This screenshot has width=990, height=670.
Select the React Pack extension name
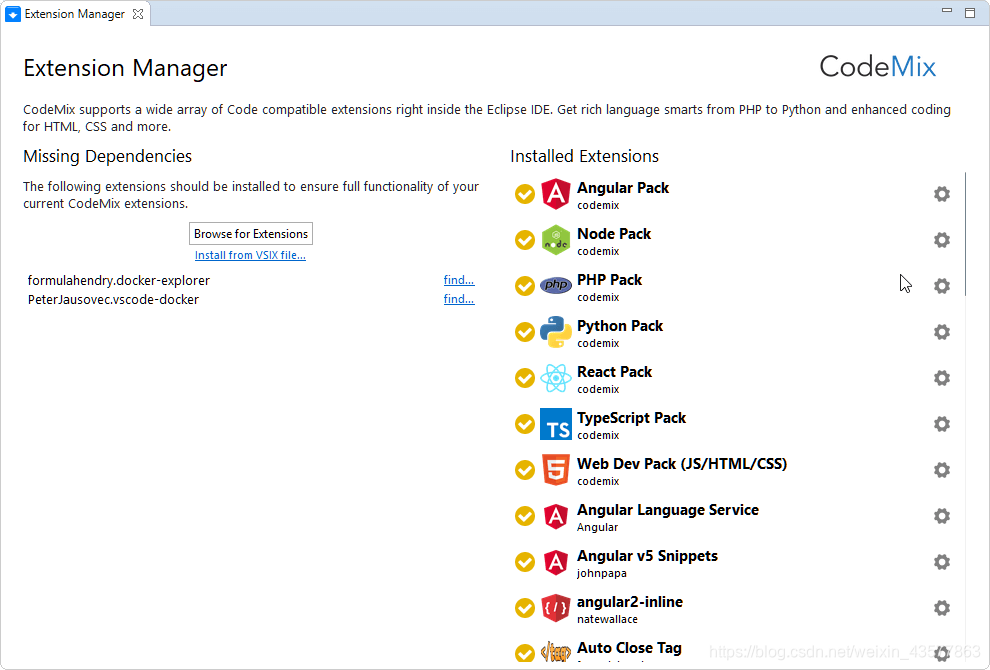[x=614, y=372]
